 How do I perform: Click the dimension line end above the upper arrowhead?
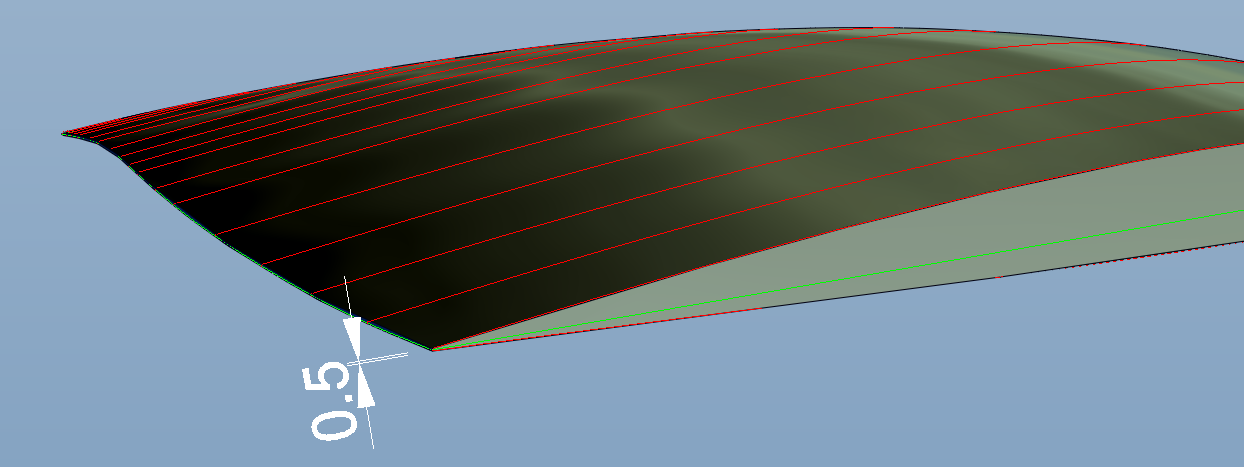[346, 292]
